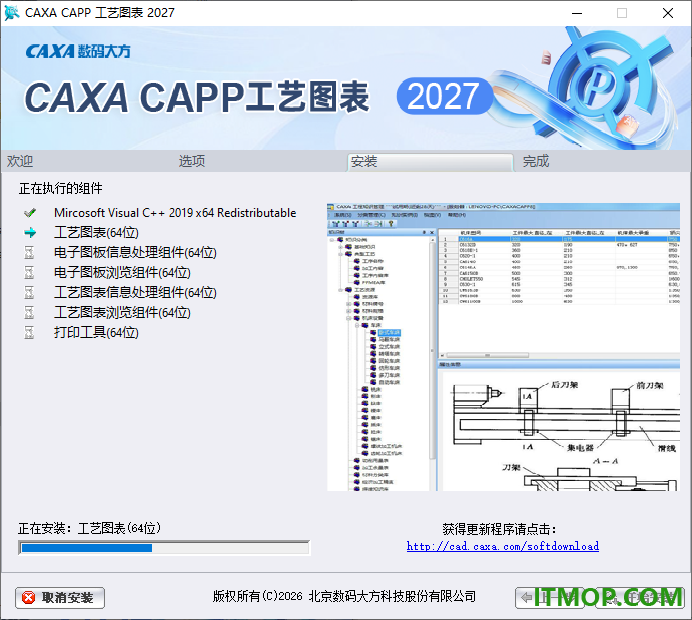This screenshot has height=620, width=692.
Task: Click hourglass icon beside 电子图板信息处理组件(64位)
Action: click(x=29, y=252)
